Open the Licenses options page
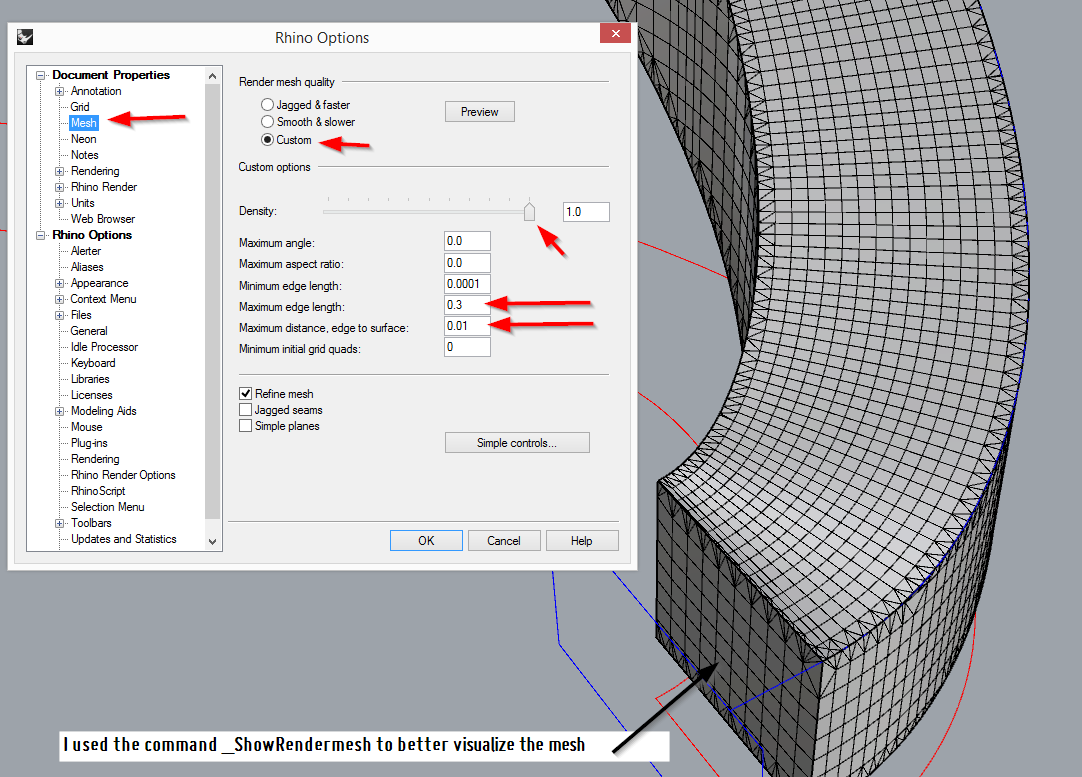Screen dimensions: 1082x777 [92, 395]
